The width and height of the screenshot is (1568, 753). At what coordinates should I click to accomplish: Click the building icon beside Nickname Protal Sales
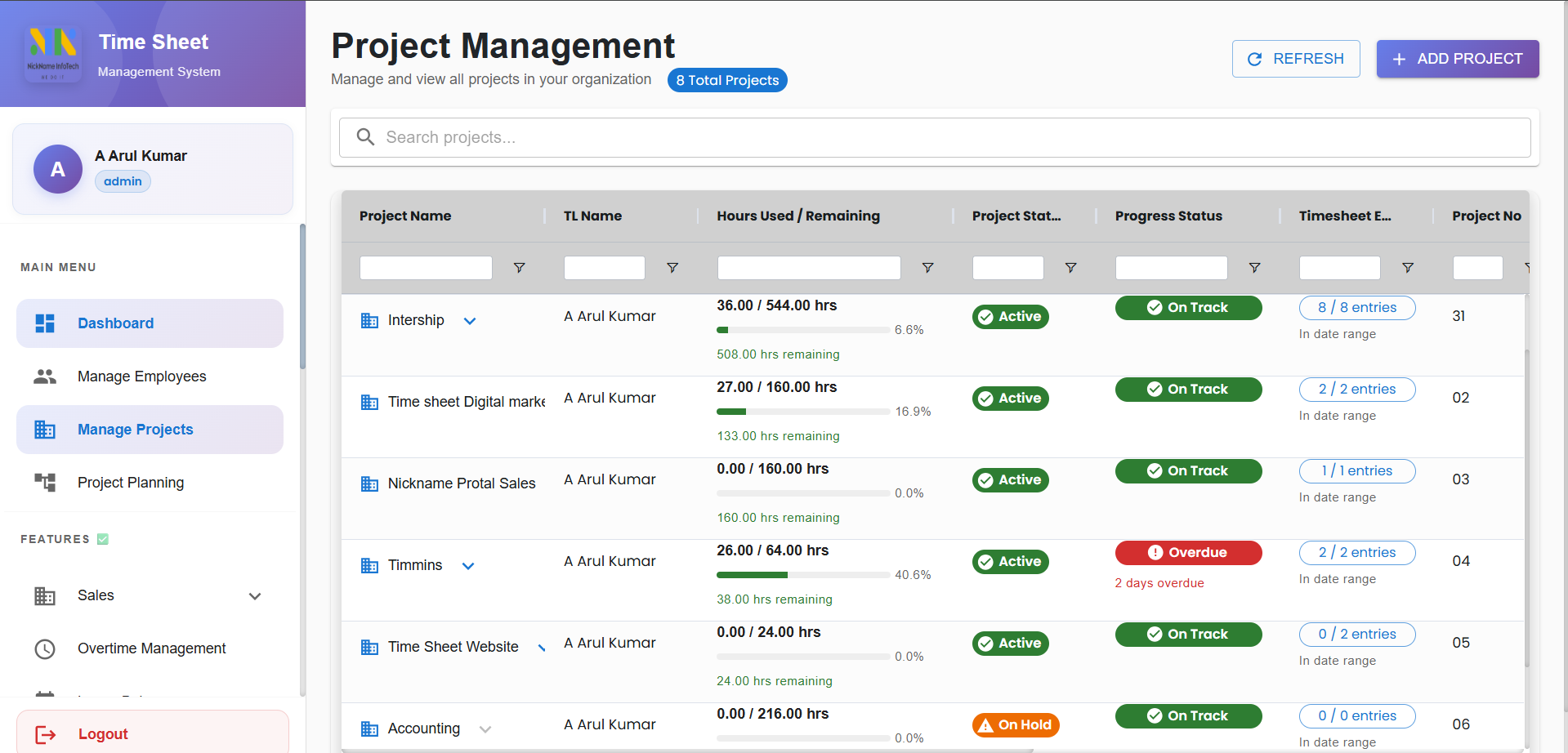click(x=369, y=483)
